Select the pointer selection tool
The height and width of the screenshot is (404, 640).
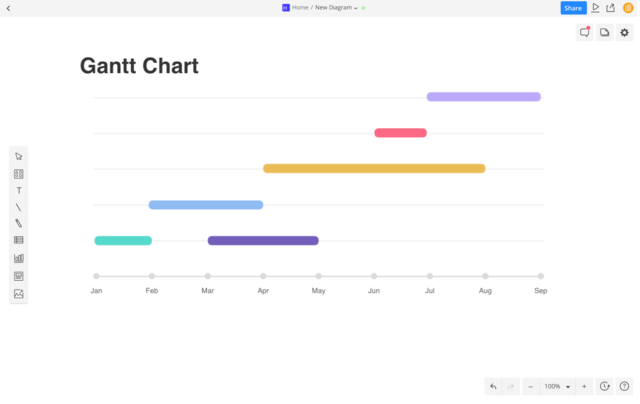coord(19,157)
